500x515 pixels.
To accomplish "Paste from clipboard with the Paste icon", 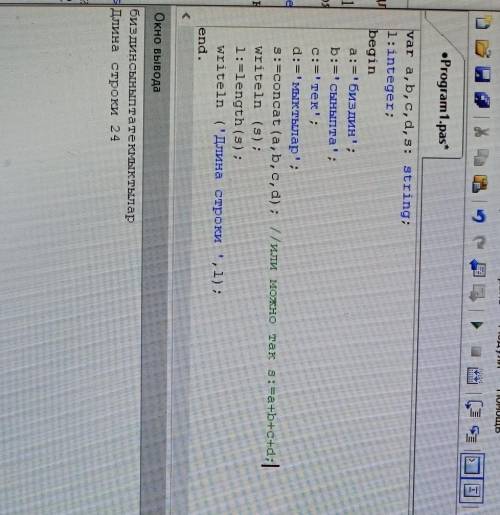I will (480, 183).
